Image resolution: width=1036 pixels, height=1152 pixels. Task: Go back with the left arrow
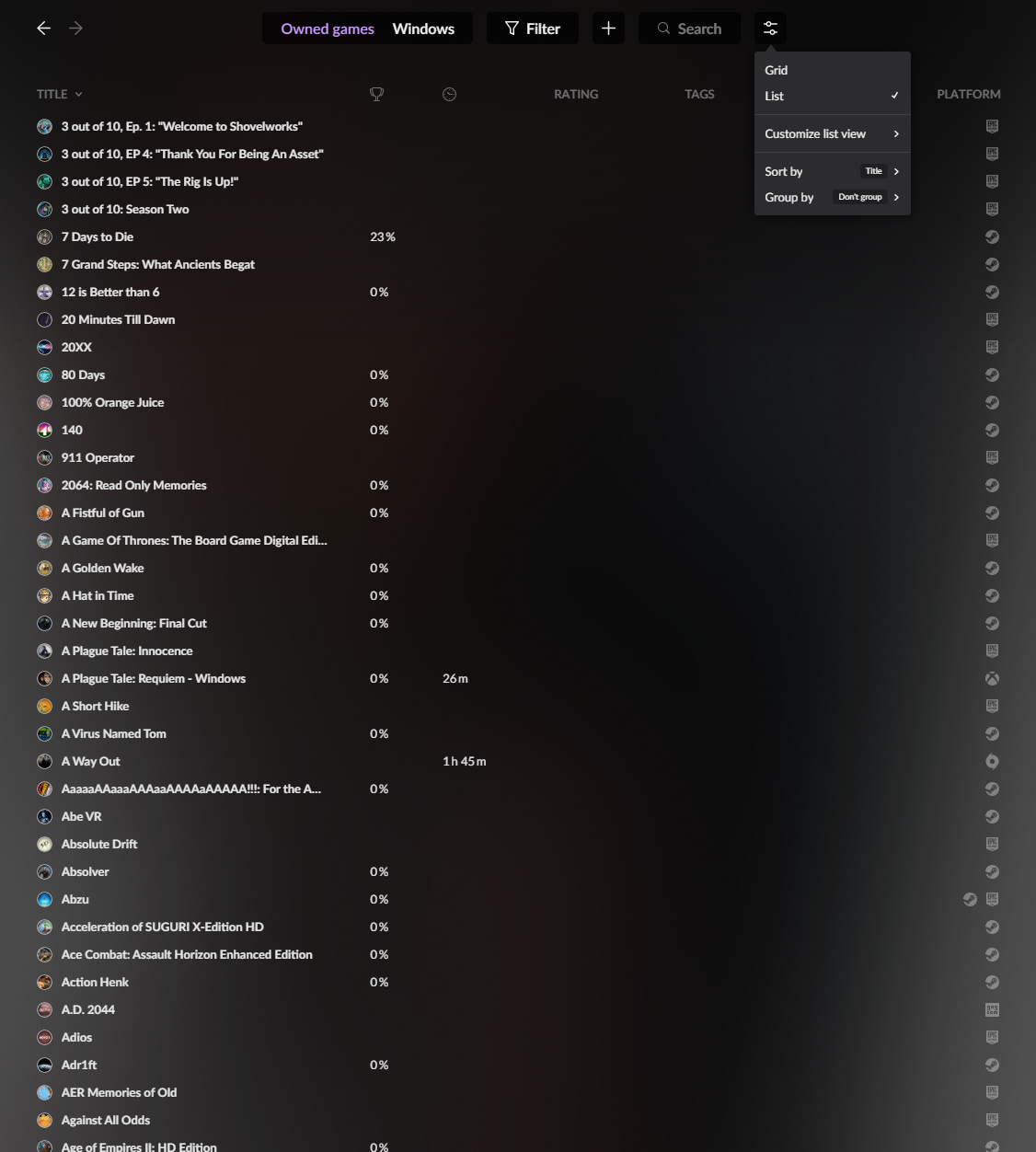pos(43,29)
